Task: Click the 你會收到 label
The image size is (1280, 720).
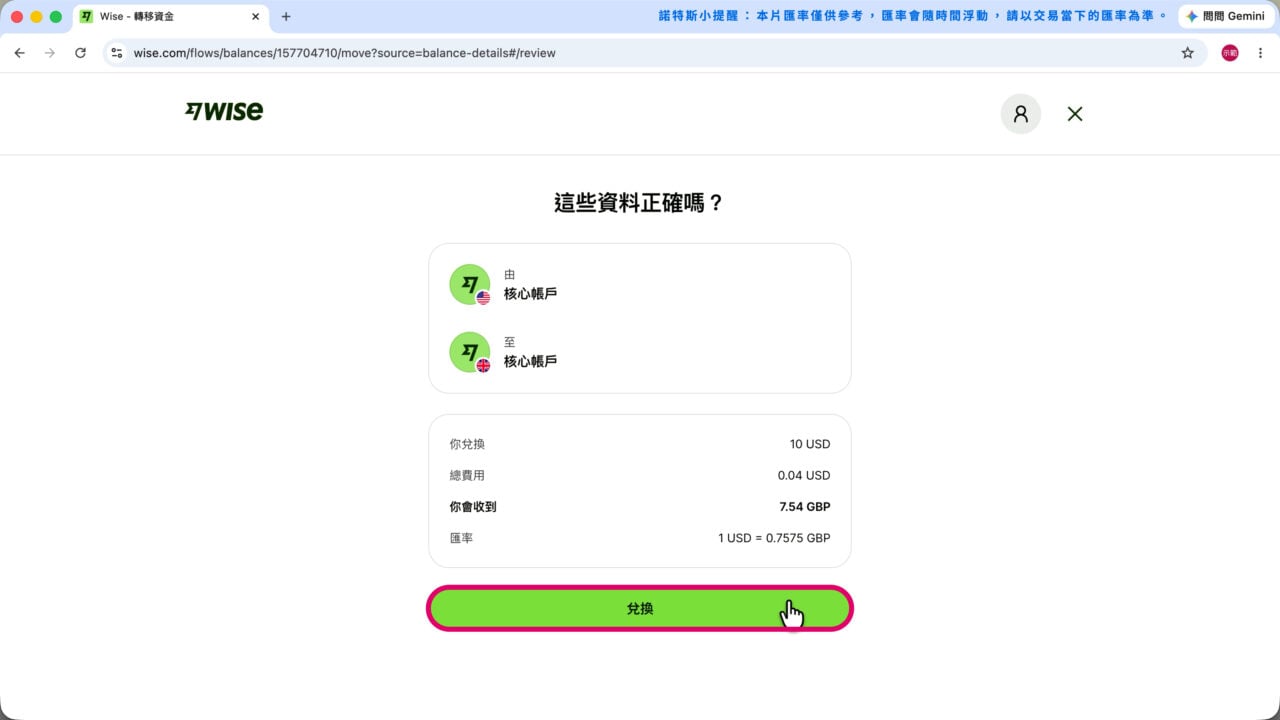Action: [473, 507]
